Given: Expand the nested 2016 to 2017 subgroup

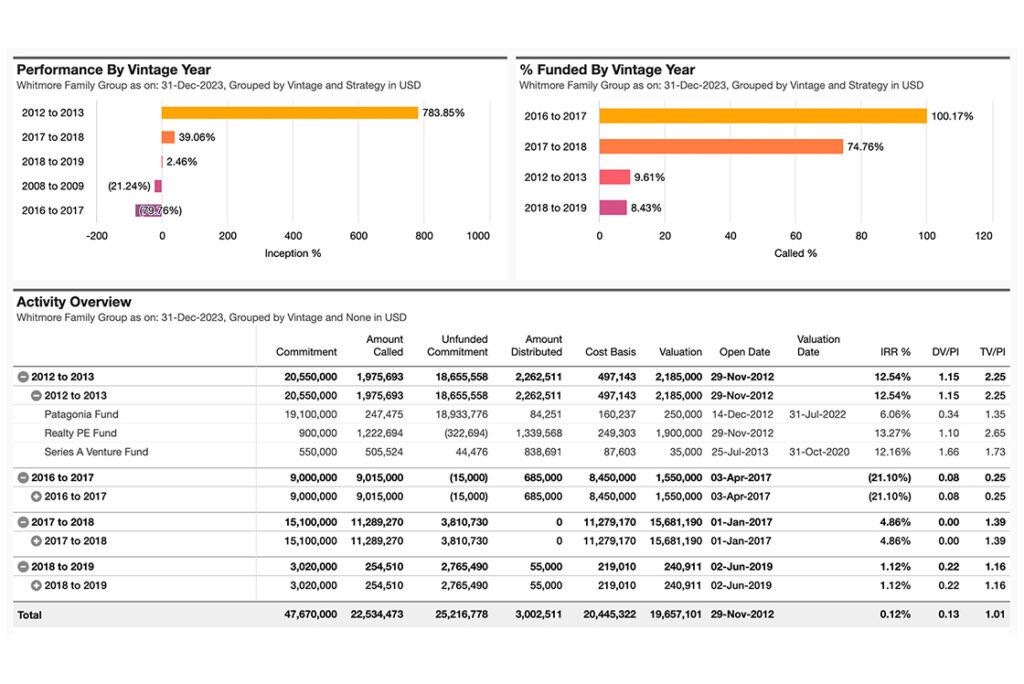Looking at the screenshot, I should [36, 496].
